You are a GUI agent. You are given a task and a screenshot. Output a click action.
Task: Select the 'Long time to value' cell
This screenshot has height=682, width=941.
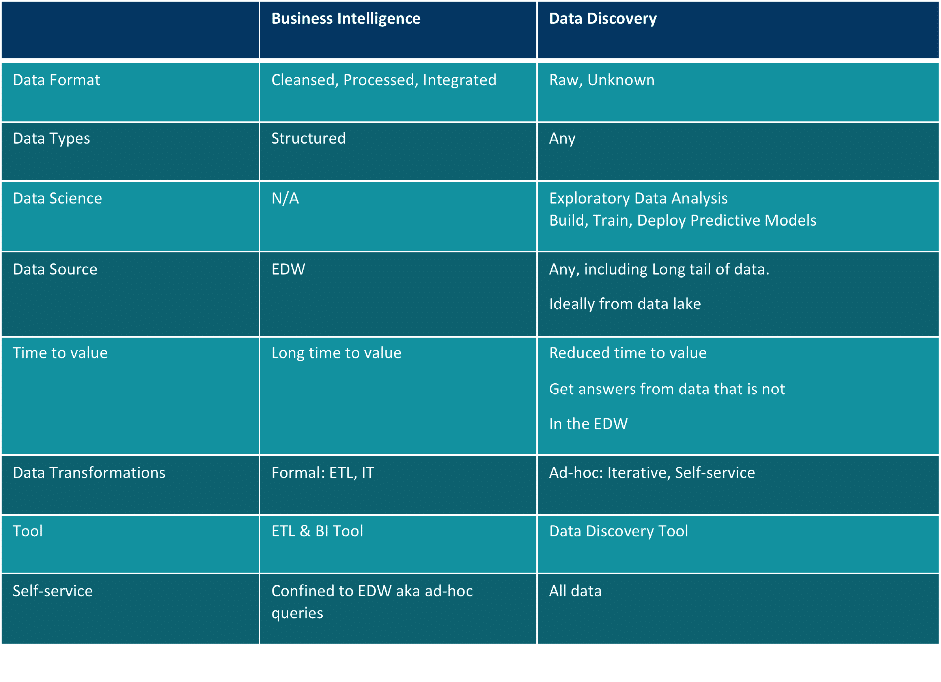[x=336, y=353]
